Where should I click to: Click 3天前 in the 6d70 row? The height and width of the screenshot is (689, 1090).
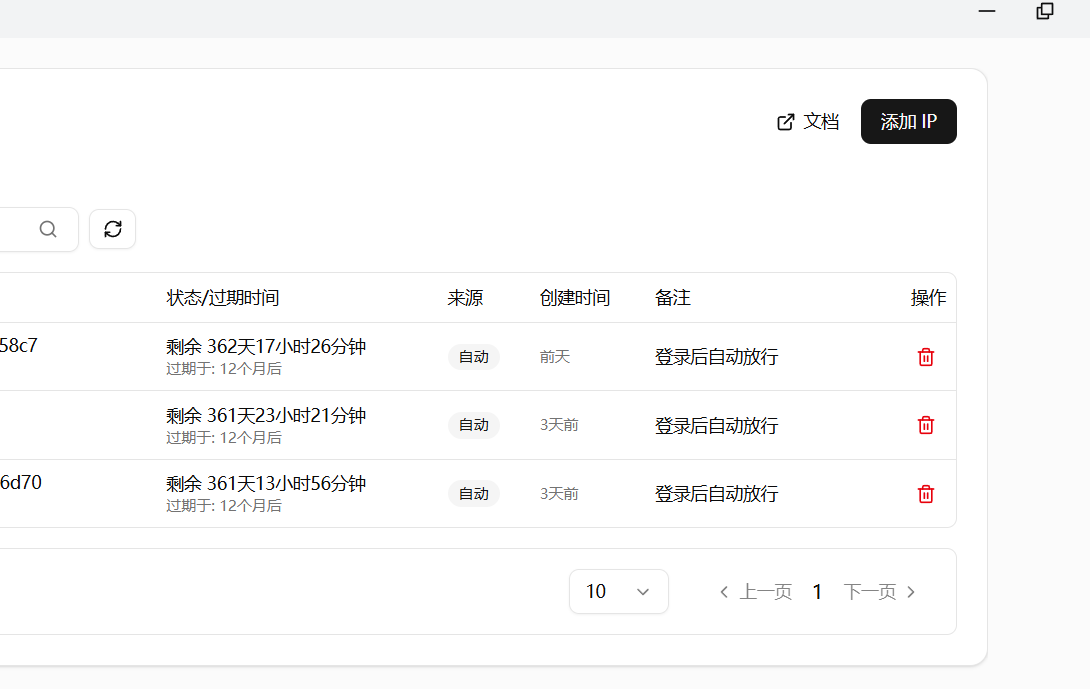tap(559, 494)
